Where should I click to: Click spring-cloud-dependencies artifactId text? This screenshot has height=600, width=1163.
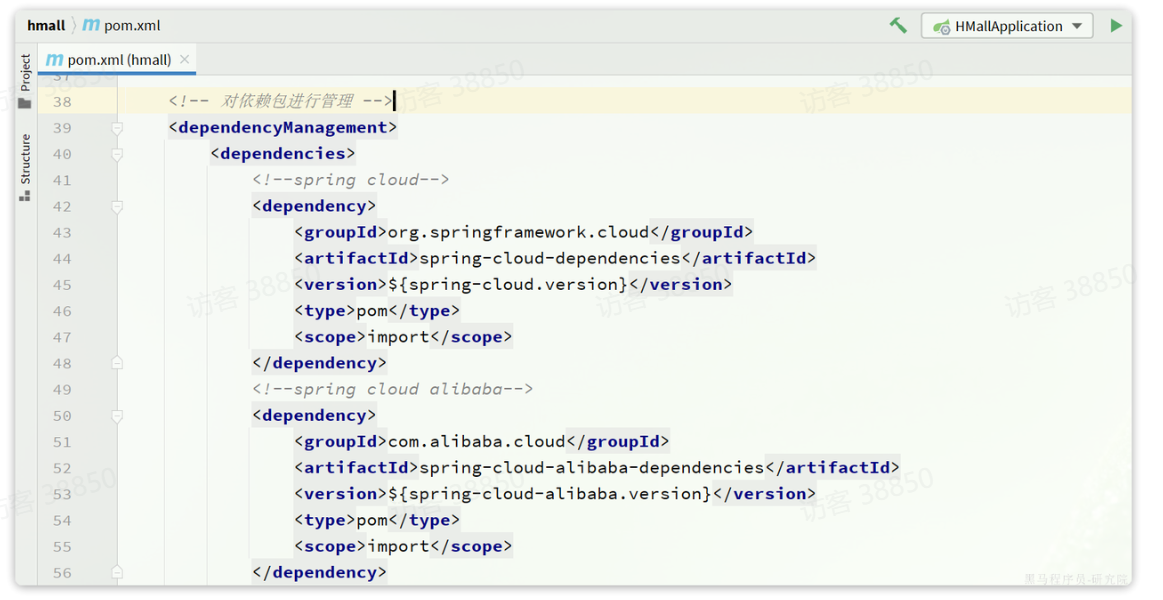[550, 258]
